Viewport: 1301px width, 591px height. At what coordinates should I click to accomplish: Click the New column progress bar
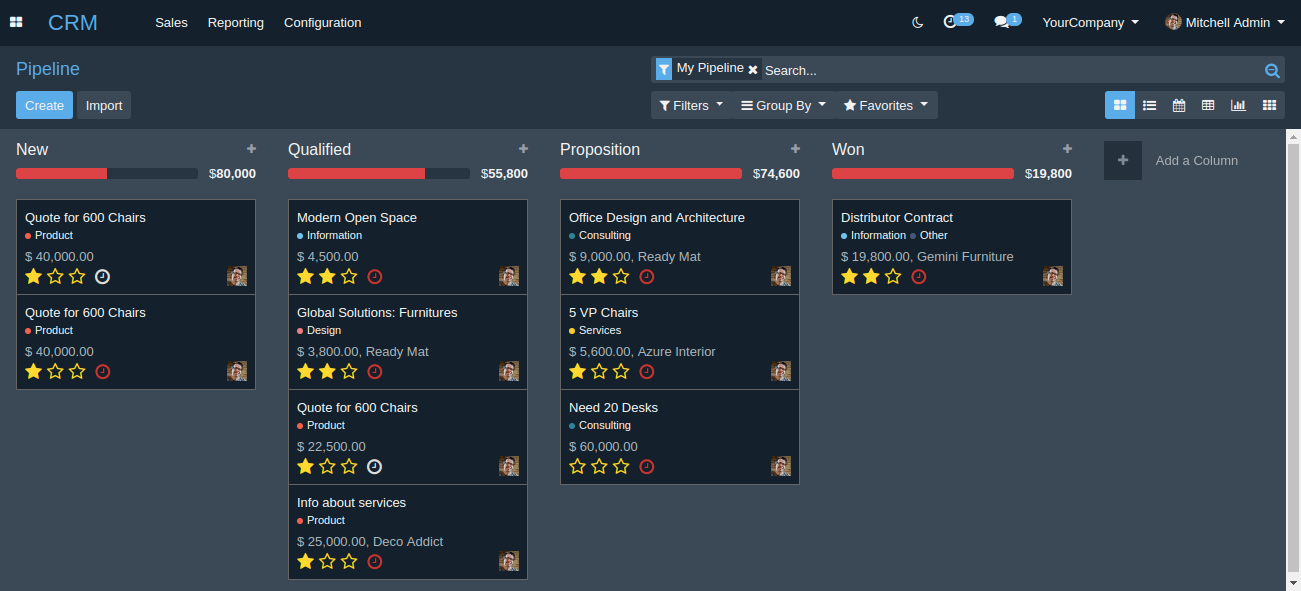click(x=107, y=173)
